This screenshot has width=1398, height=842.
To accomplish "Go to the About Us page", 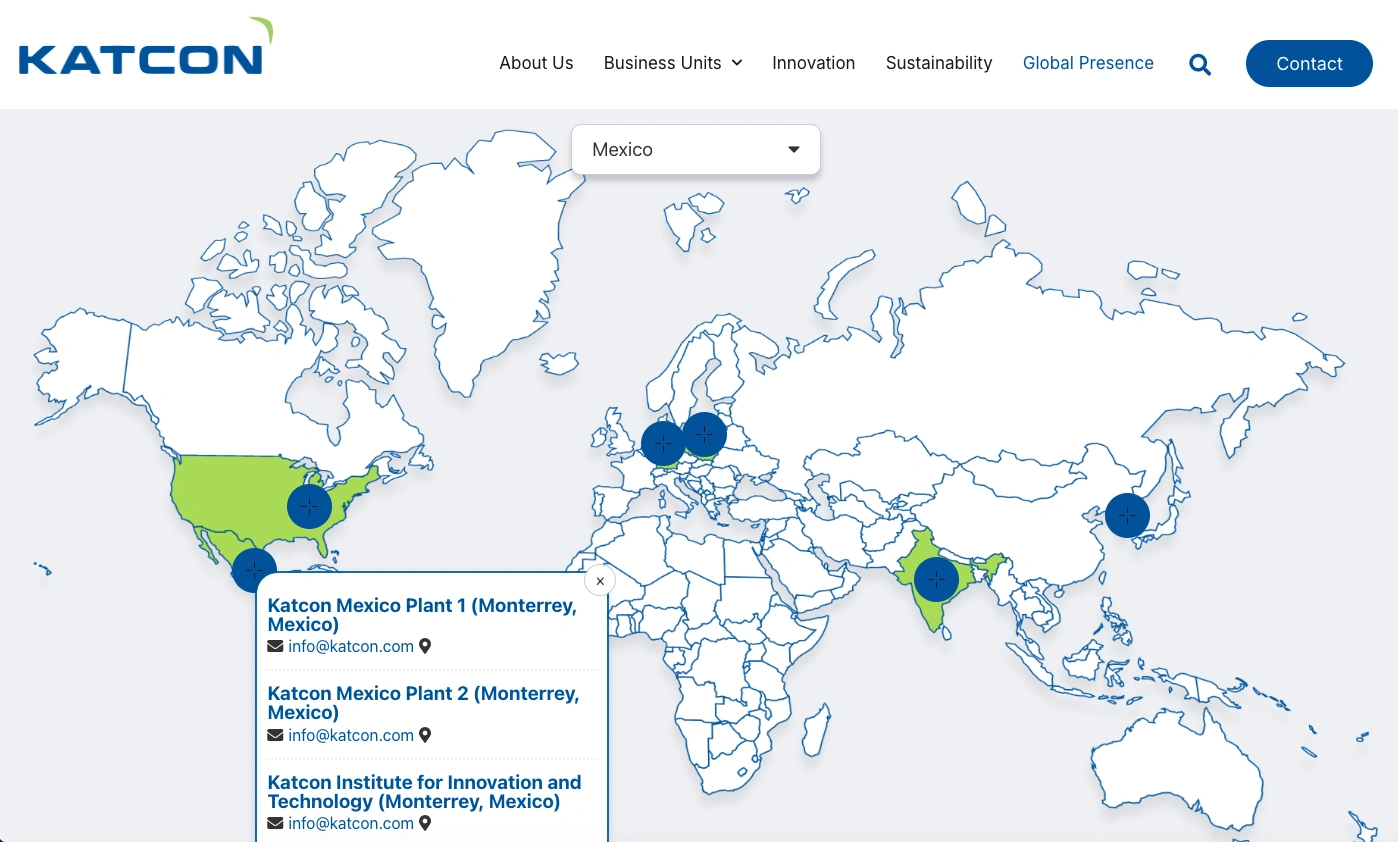I will click(536, 63).
